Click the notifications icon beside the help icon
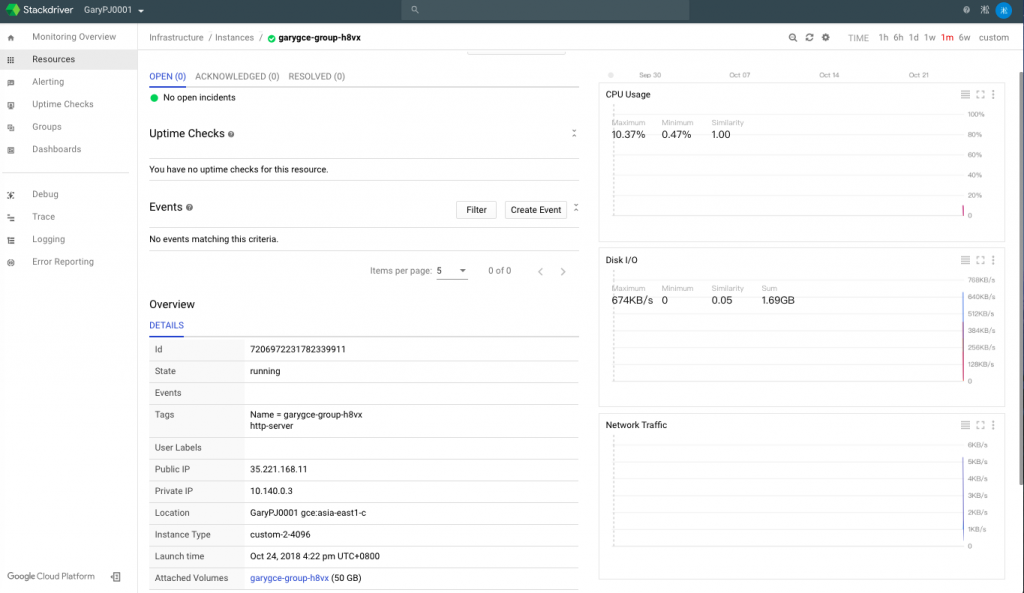 pyautogui.click(x=985, y=10)
